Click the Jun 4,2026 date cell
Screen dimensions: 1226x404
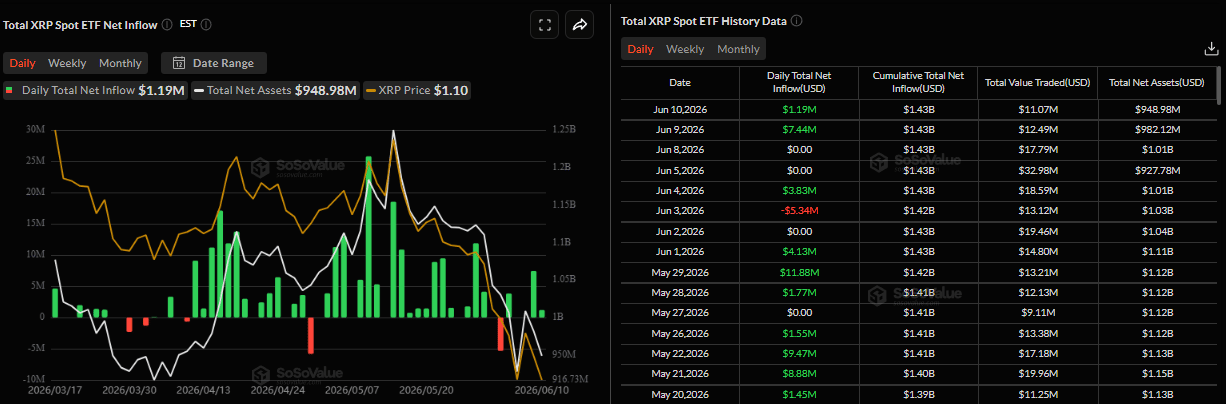coord(680,190)
